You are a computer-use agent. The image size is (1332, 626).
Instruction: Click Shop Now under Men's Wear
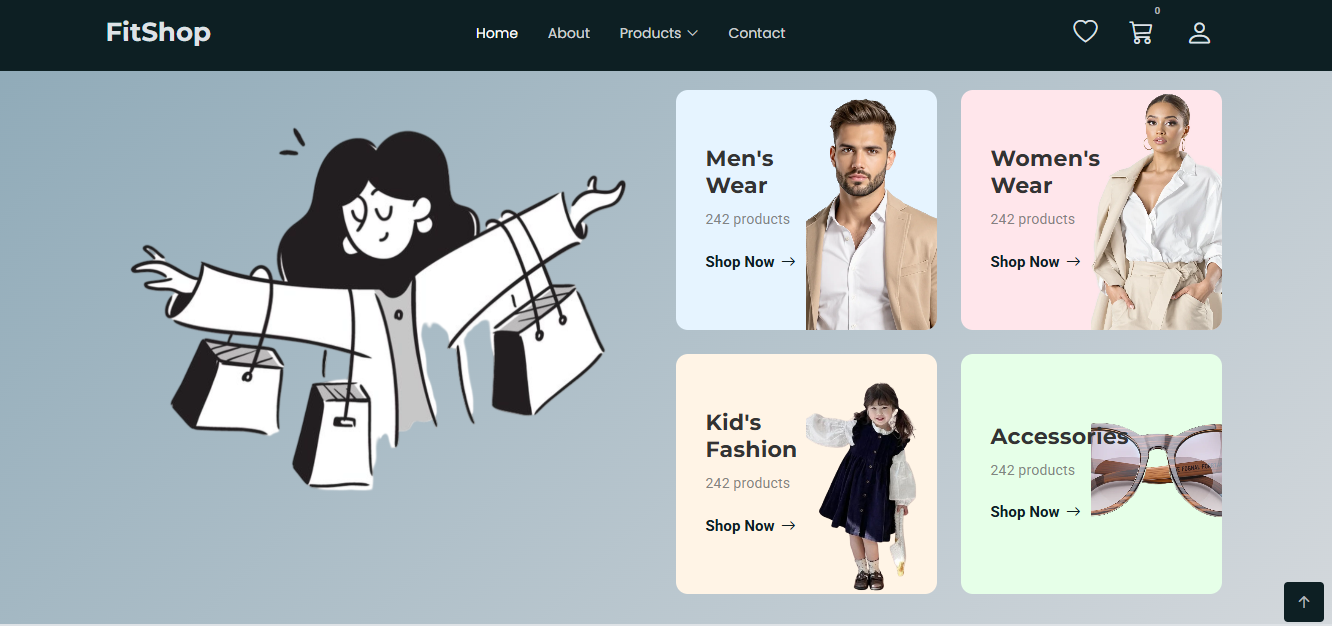click(x=740, y=262)
